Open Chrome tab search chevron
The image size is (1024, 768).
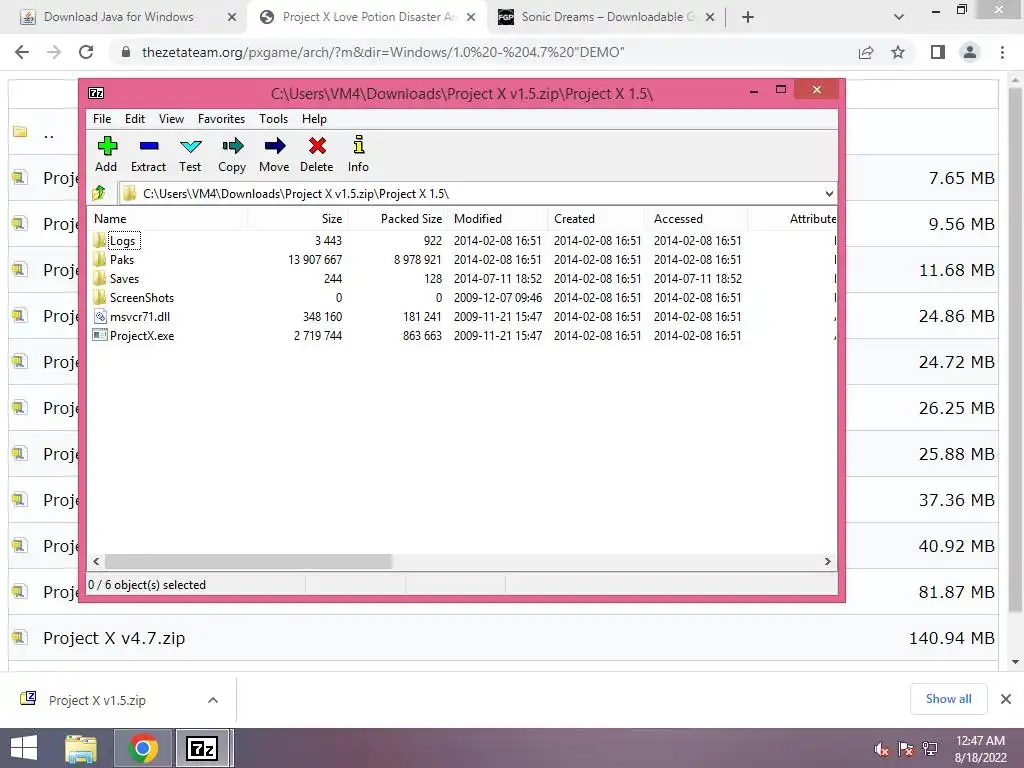[x=899, y=18]
